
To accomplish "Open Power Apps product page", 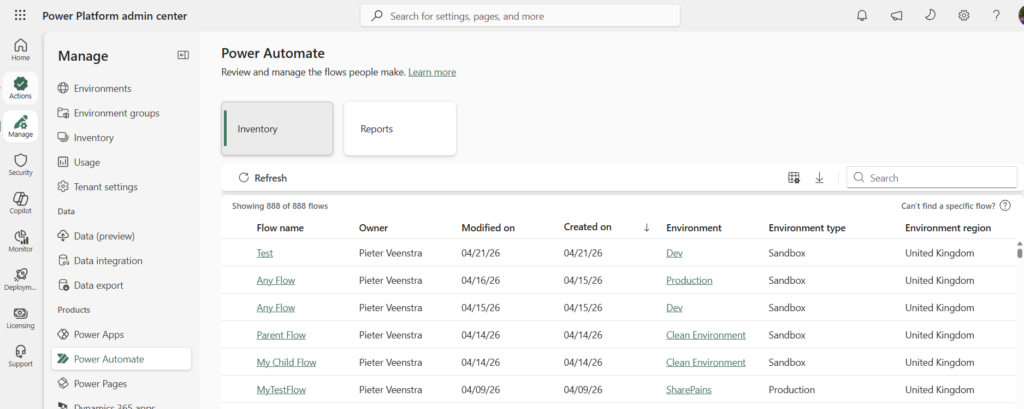I will pos(99,335).
